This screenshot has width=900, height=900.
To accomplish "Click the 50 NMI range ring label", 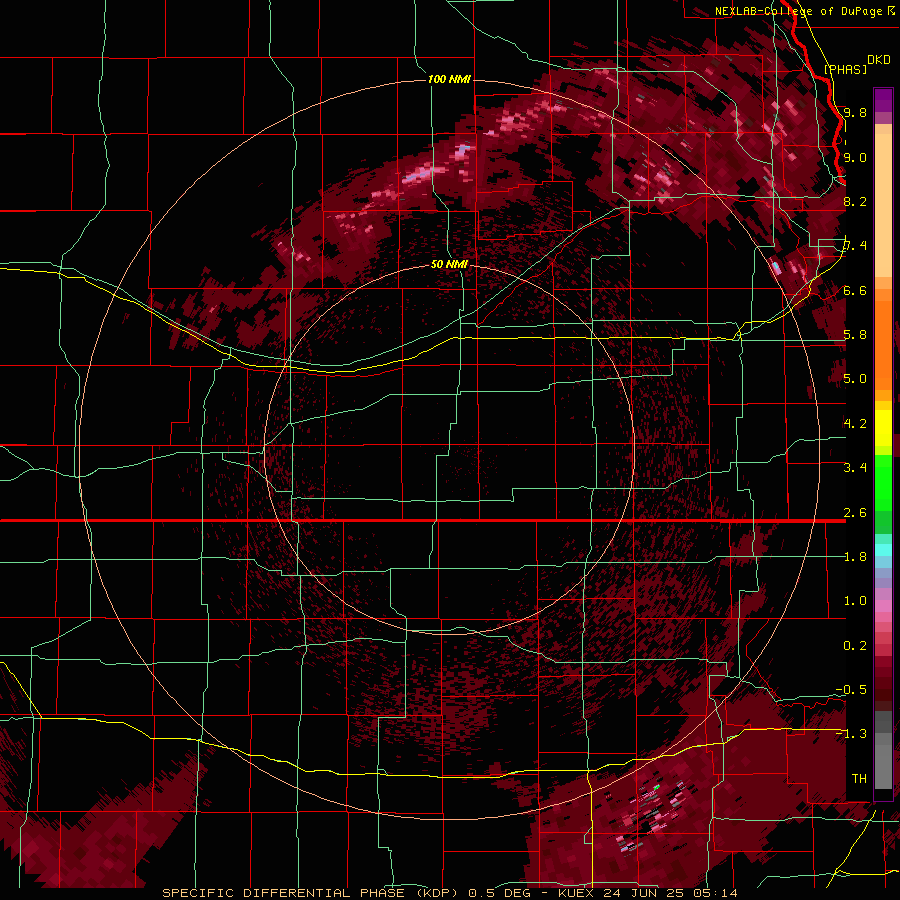I will pyautogui.click(x=449, y=264).
